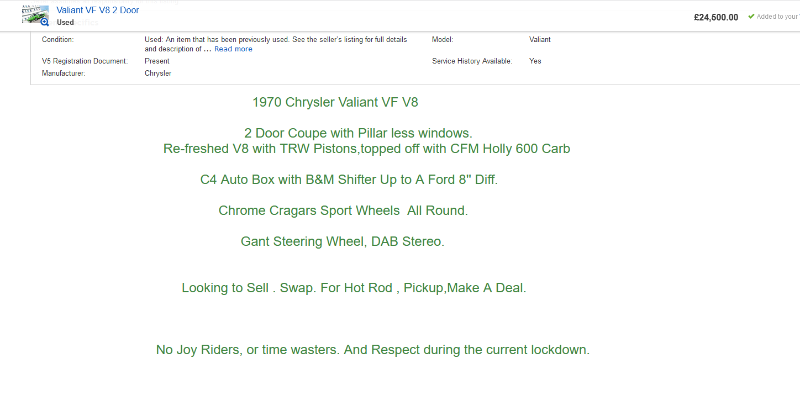Click the 'Added to your' status text

778,17
